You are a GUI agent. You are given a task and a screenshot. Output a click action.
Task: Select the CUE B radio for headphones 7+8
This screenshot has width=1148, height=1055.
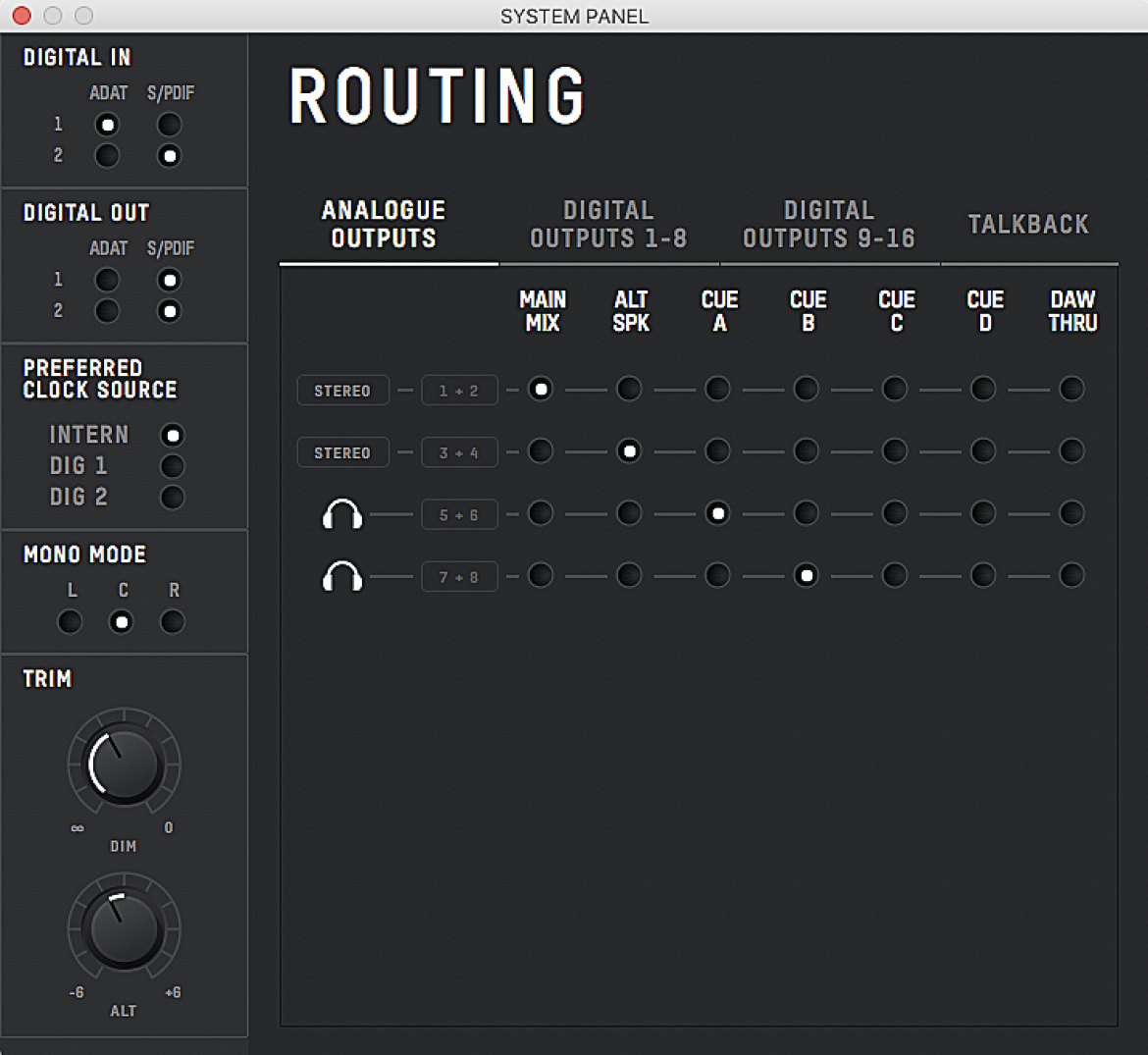coord(807,575)
